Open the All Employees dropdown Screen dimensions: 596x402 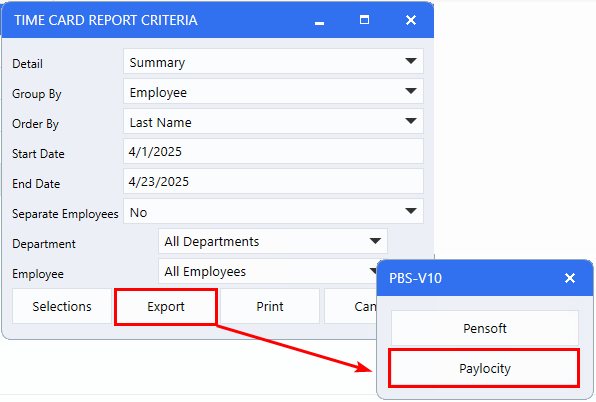tap(268, 271)
